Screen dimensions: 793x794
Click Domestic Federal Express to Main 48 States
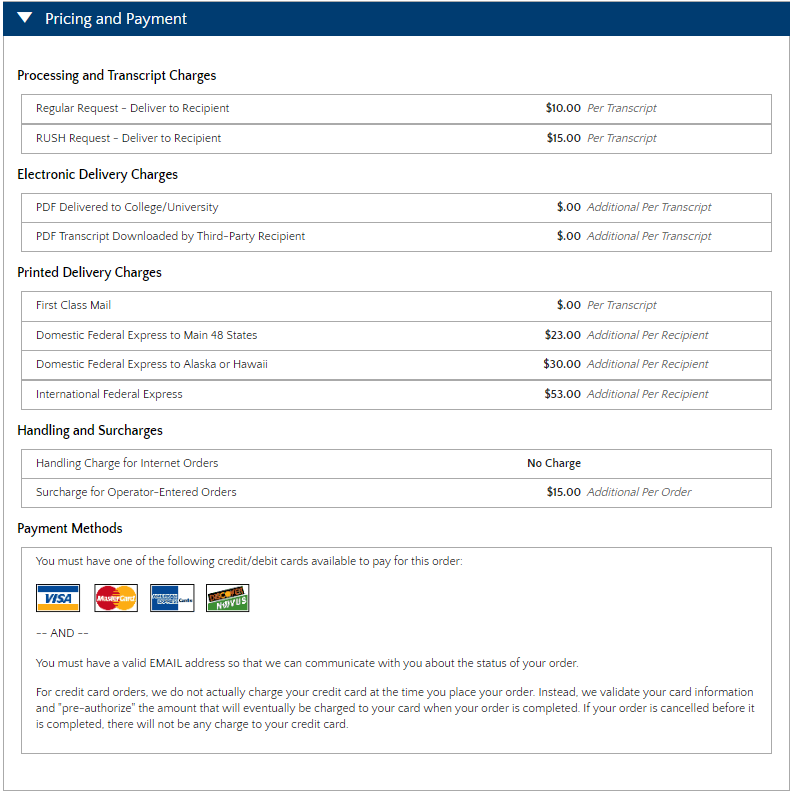[x=147, y=335]
